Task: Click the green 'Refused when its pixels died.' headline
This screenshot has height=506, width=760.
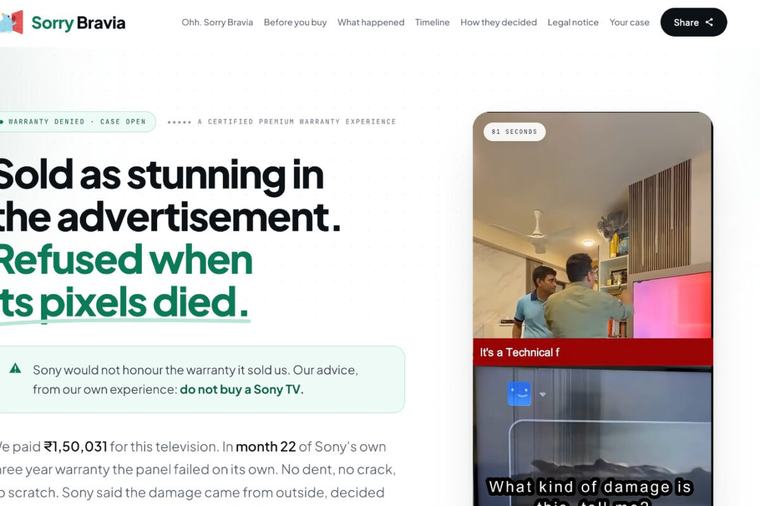Action: (x=125, y=281)
